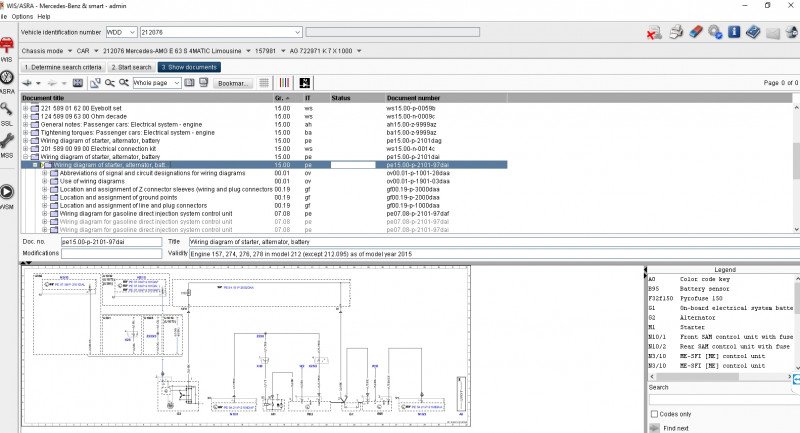800x433 pixels.
Task: Expand Use of wiring diagrams row
Action: [x=44, y=182]
